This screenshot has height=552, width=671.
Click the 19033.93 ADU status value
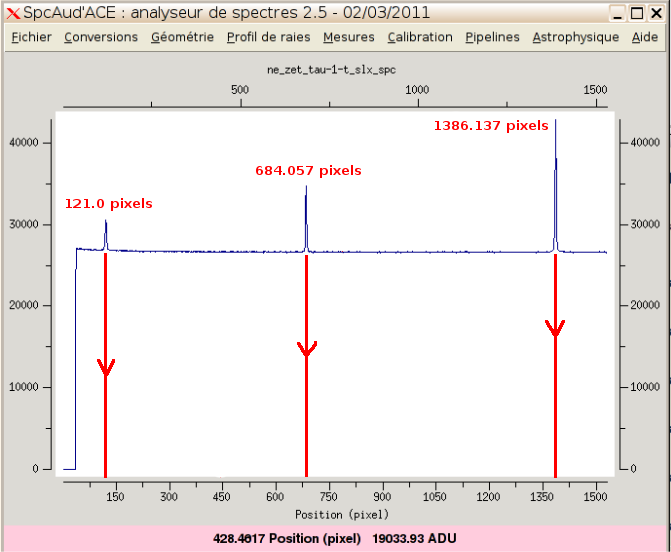click(414, 538)
